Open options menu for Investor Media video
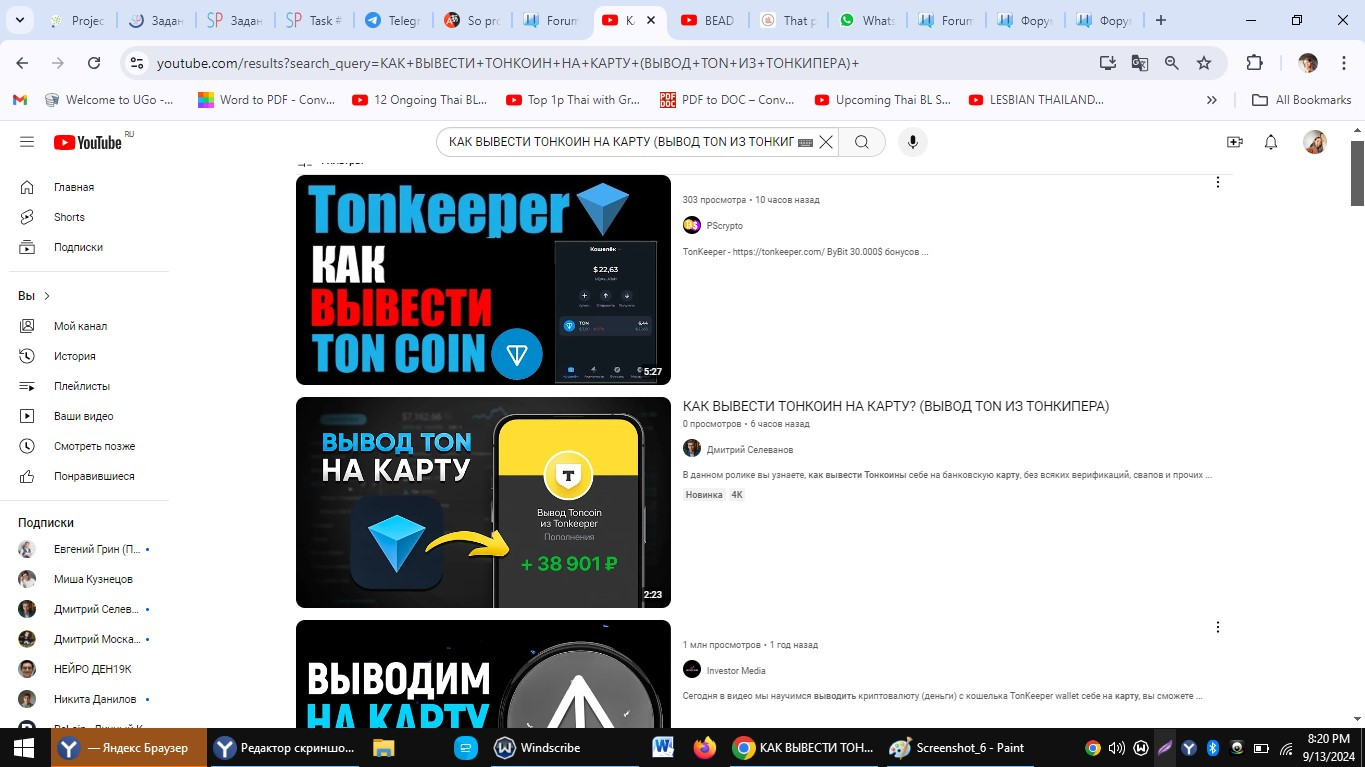The width and height of the screenshot is (1365, 767). pyautogui.click(x=1217, y=627)
